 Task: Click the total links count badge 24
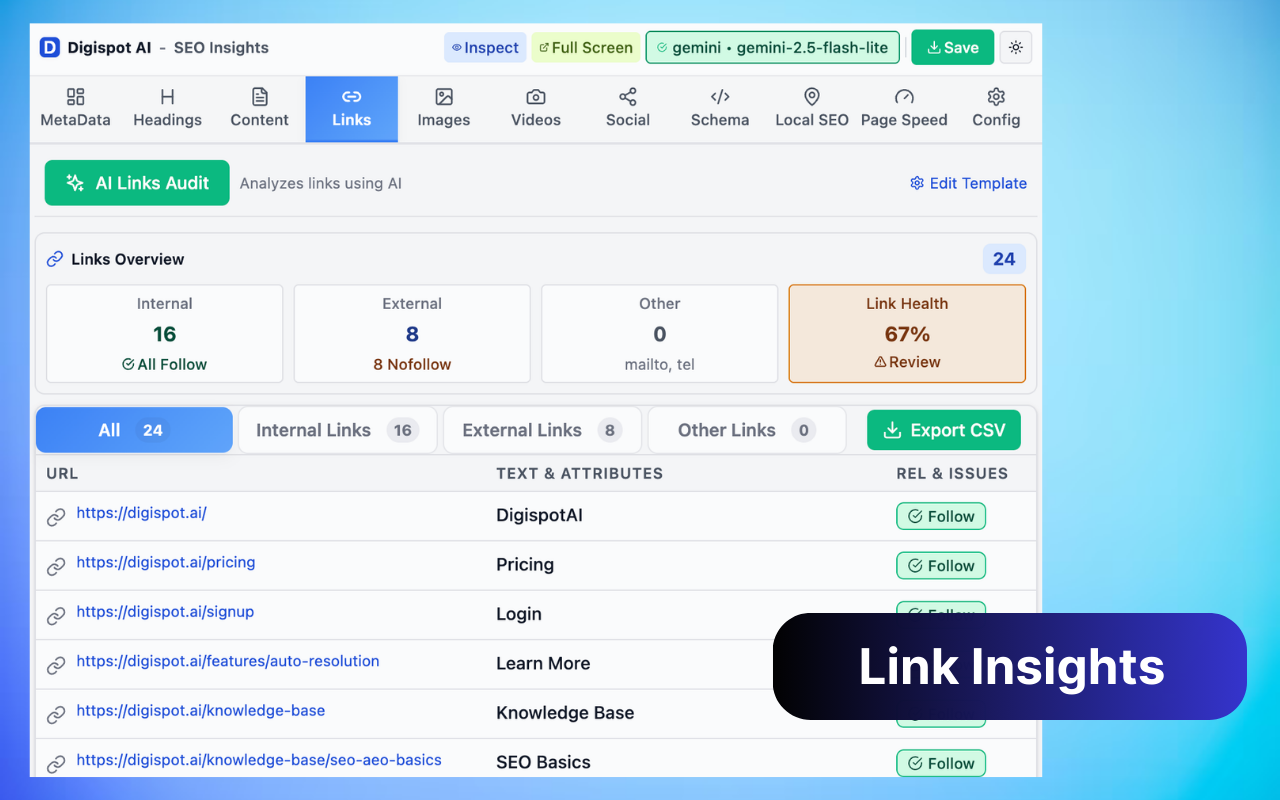coord(1004,259)
